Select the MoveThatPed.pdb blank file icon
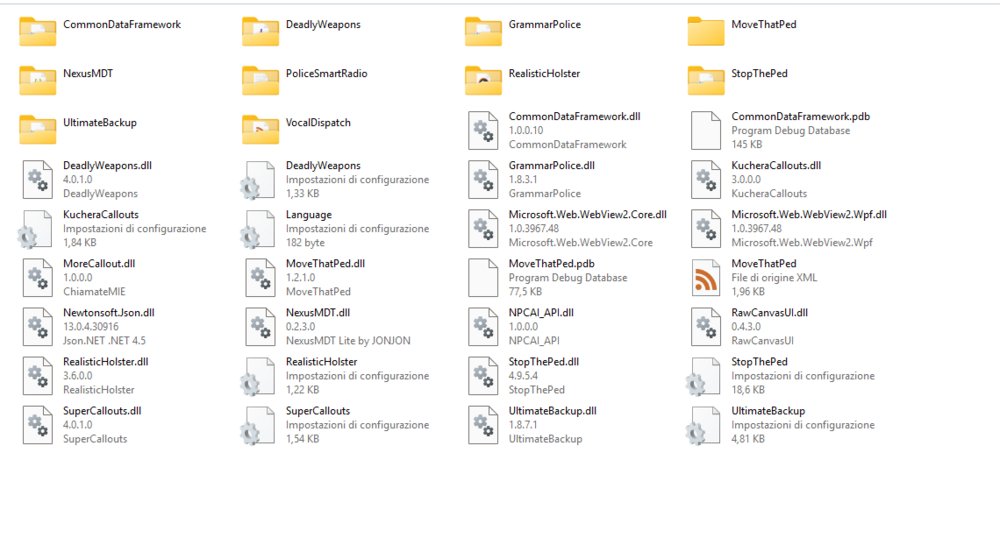 click(483, 277)
